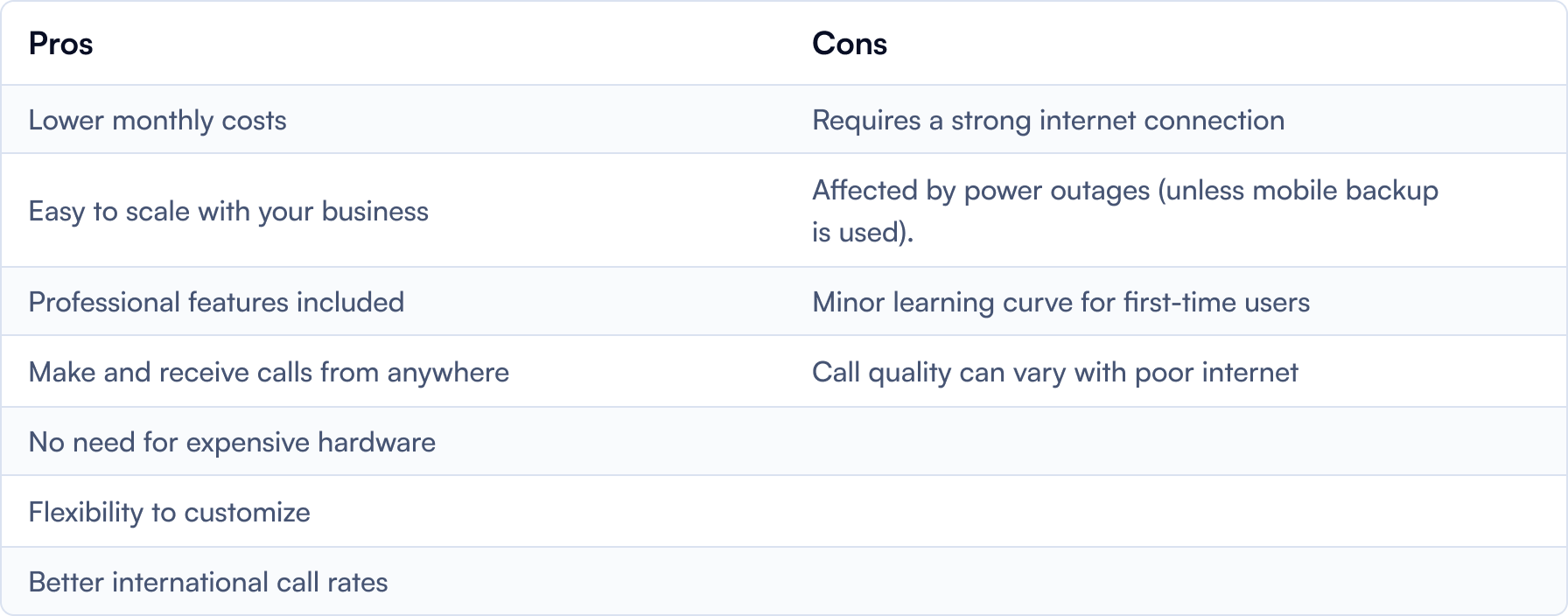Click 'Easy to scale with your business'

pyautogui.click(x=228, y=211)
